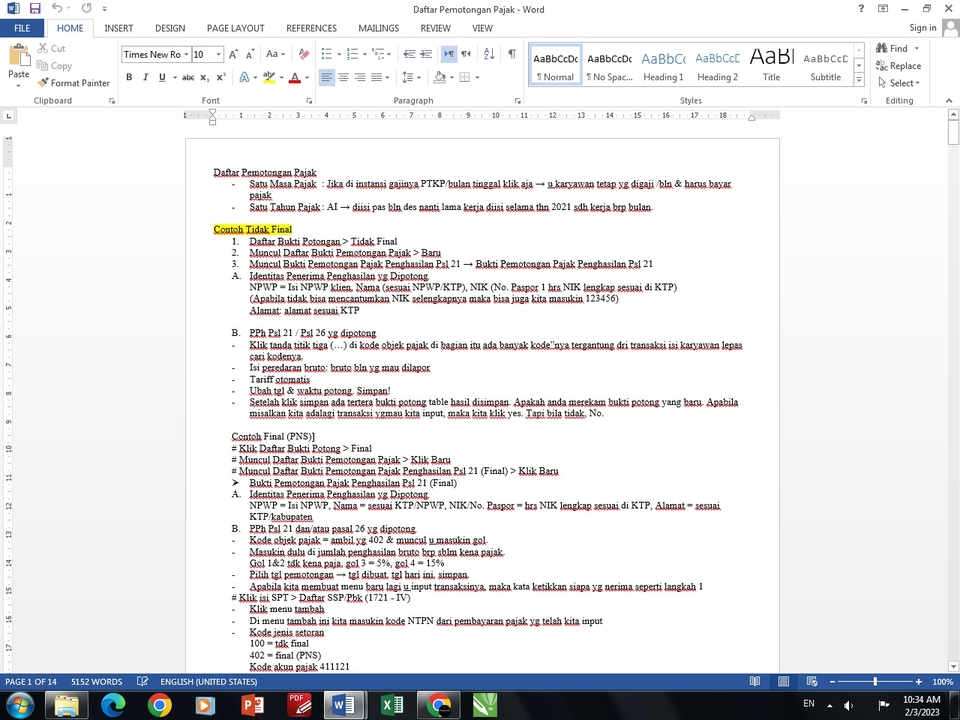Open the tab selector at ruler corner
This screenshot has height=720, width=960.
tap(9, 116)
